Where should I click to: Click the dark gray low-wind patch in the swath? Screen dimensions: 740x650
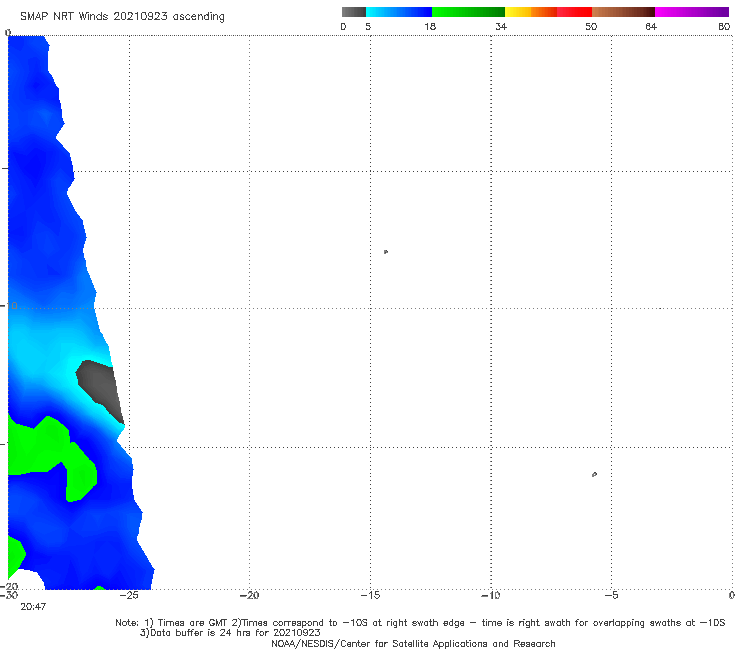point(101,390)
